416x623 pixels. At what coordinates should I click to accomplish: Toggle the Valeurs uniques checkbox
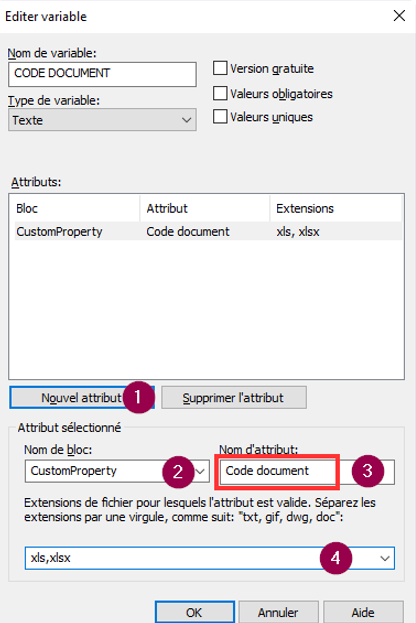point(220,117)
